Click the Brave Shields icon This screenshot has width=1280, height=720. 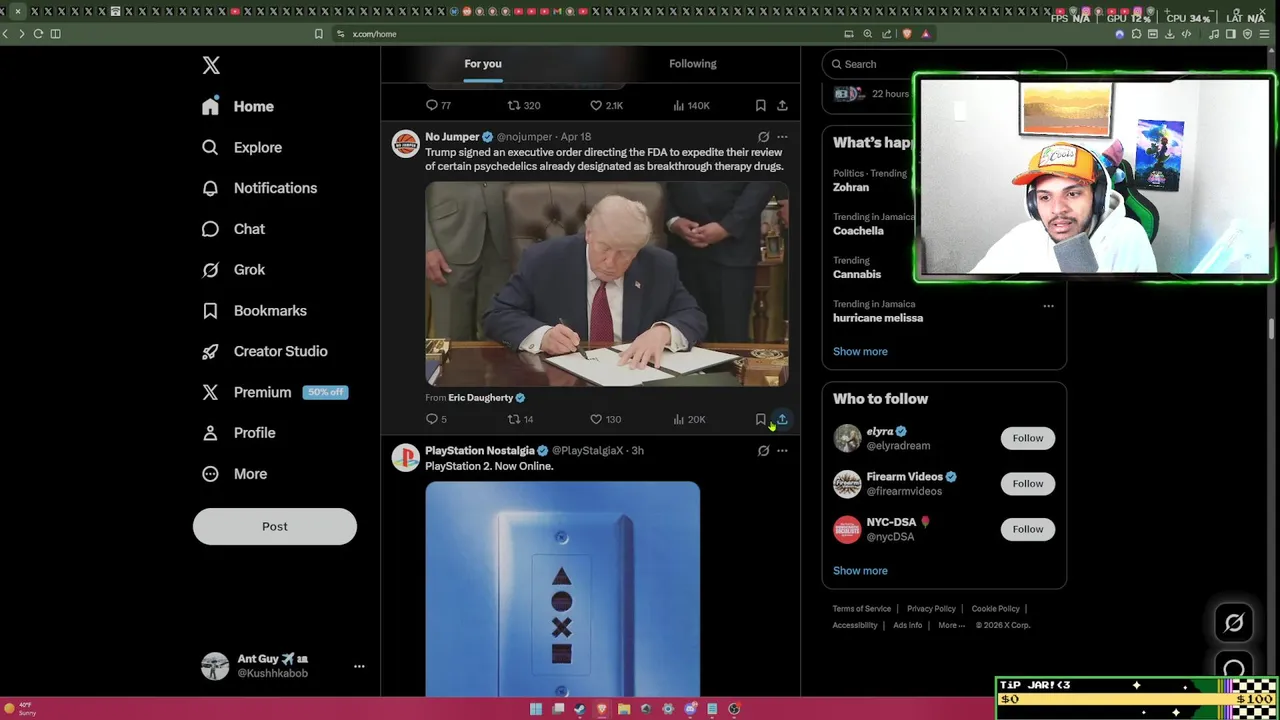[x=907, y=34]
